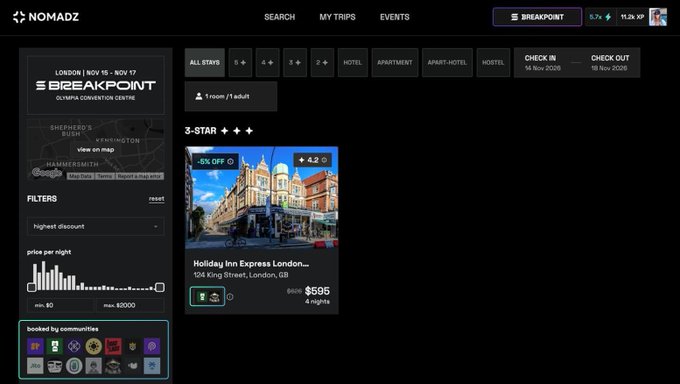Click the frog community badge on hotel card
This screenshot has width=680, height=384.
pyautogui.click(x=214, y=297)
